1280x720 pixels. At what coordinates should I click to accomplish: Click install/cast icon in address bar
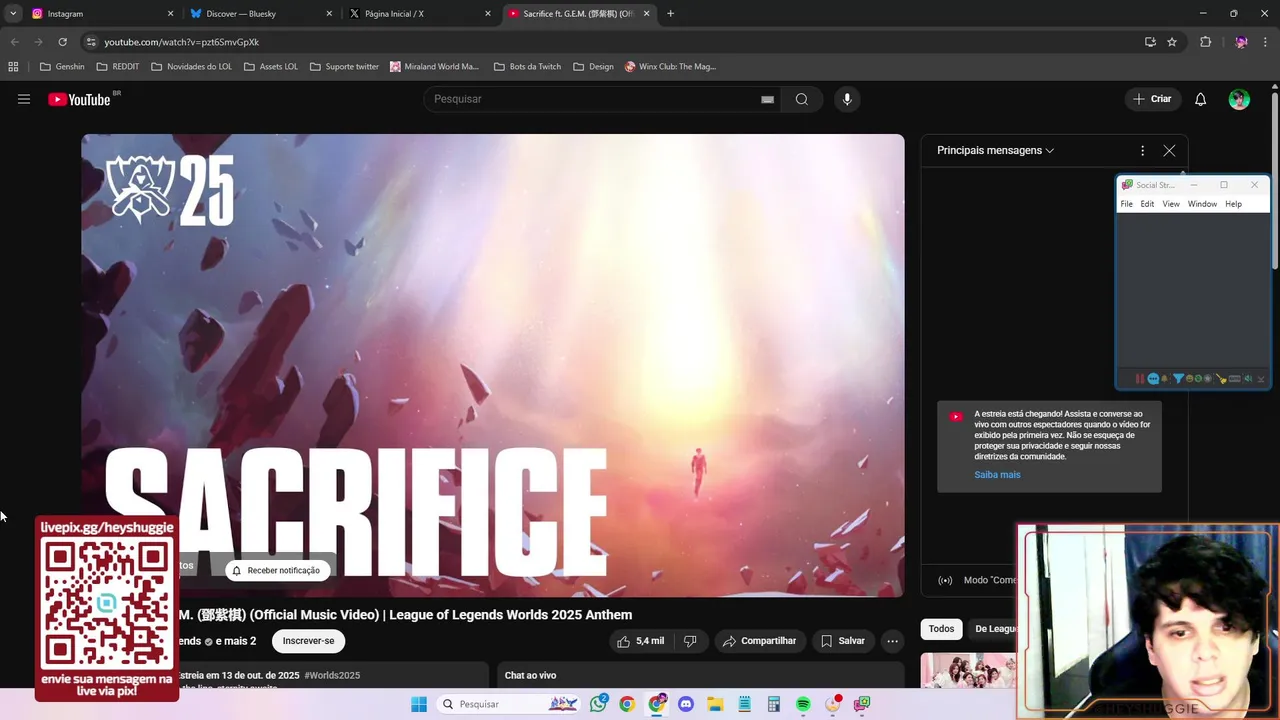point(1150,42)
